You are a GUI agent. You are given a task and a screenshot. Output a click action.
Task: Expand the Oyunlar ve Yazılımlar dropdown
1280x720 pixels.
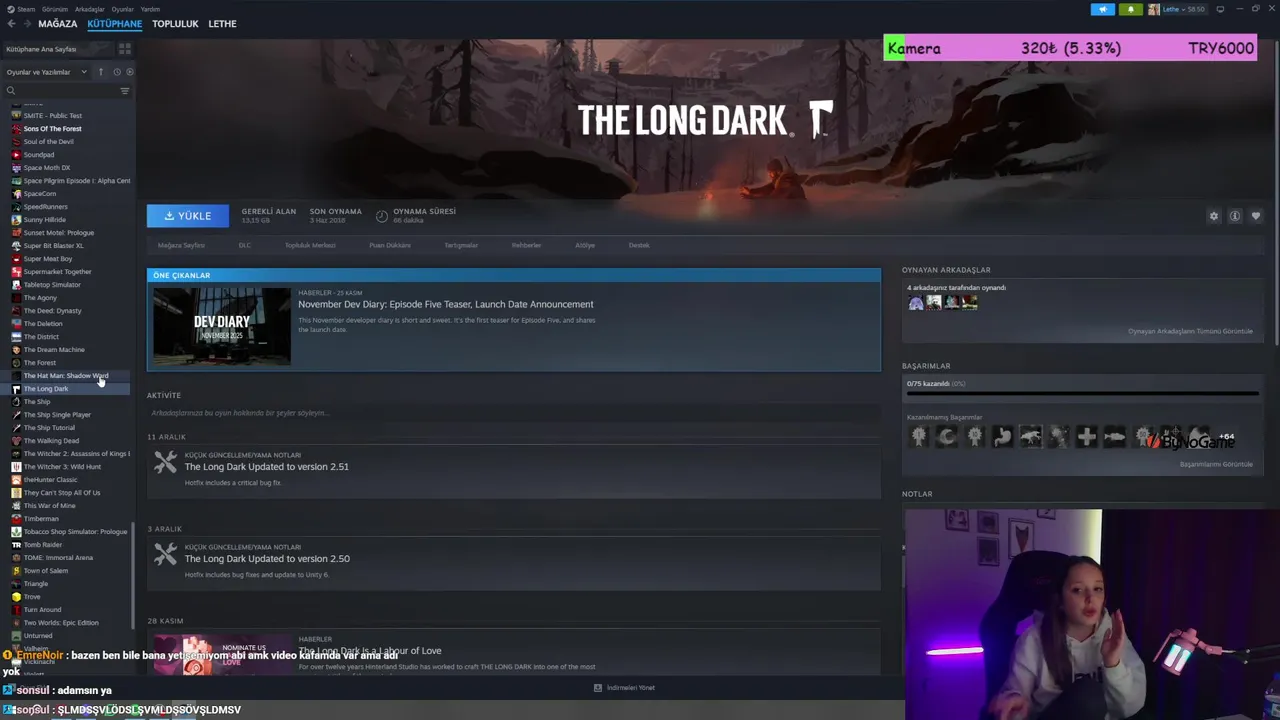pyautogui.click(x=47, y=72)
